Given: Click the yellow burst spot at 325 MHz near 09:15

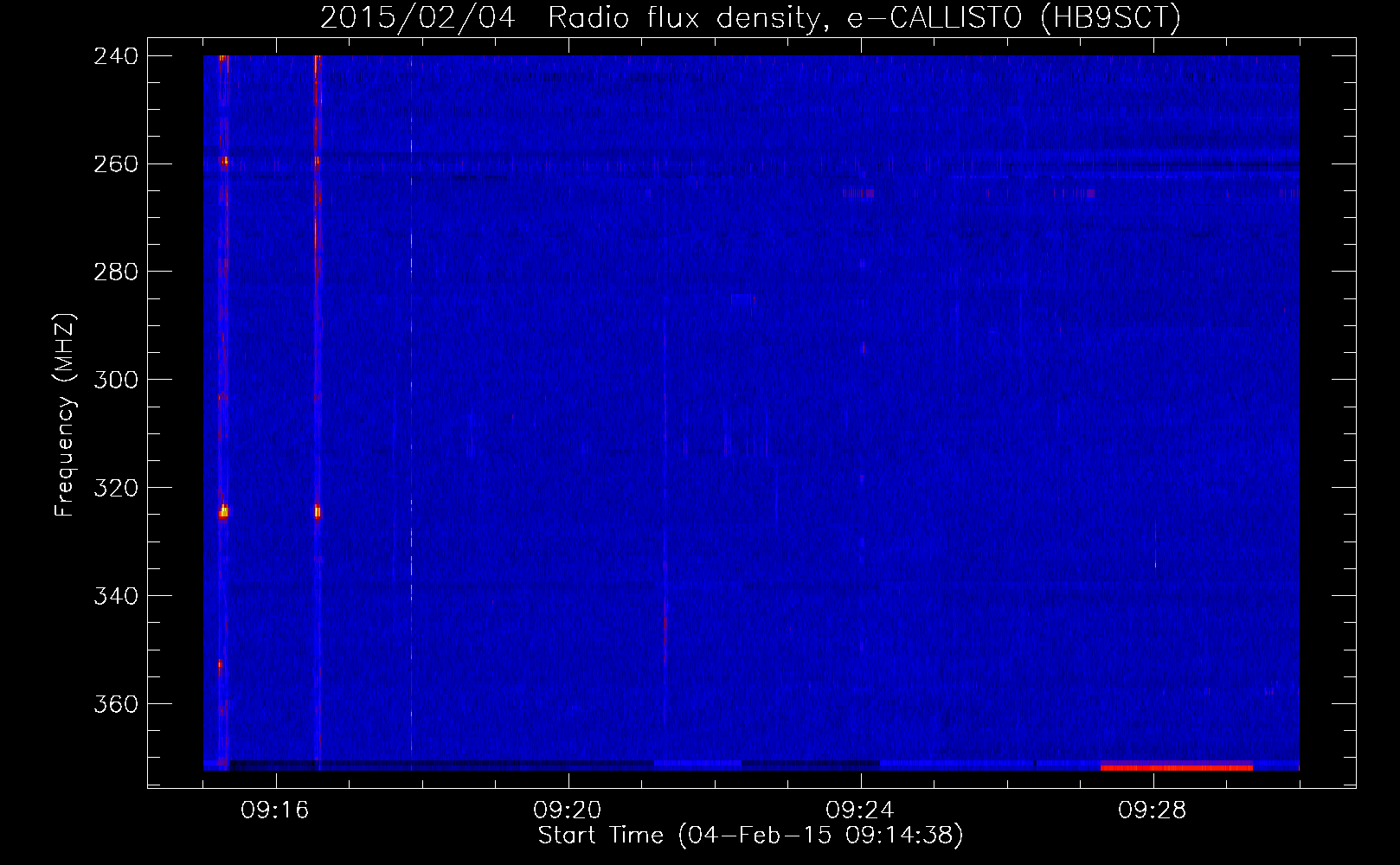Looking at the screenshot, I should click(x=224, y=512).
